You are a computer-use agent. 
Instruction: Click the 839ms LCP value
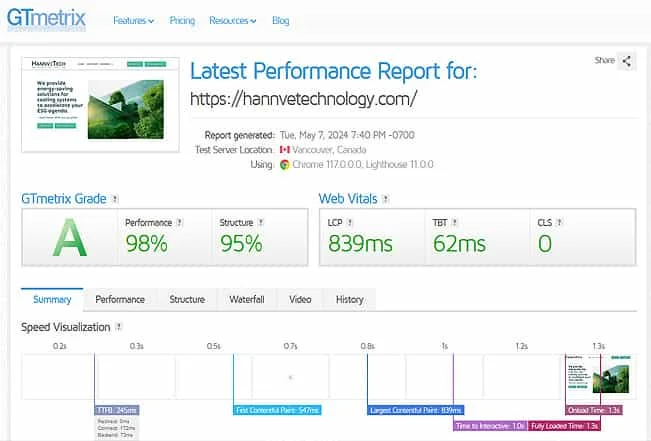(x=360, y=243)
